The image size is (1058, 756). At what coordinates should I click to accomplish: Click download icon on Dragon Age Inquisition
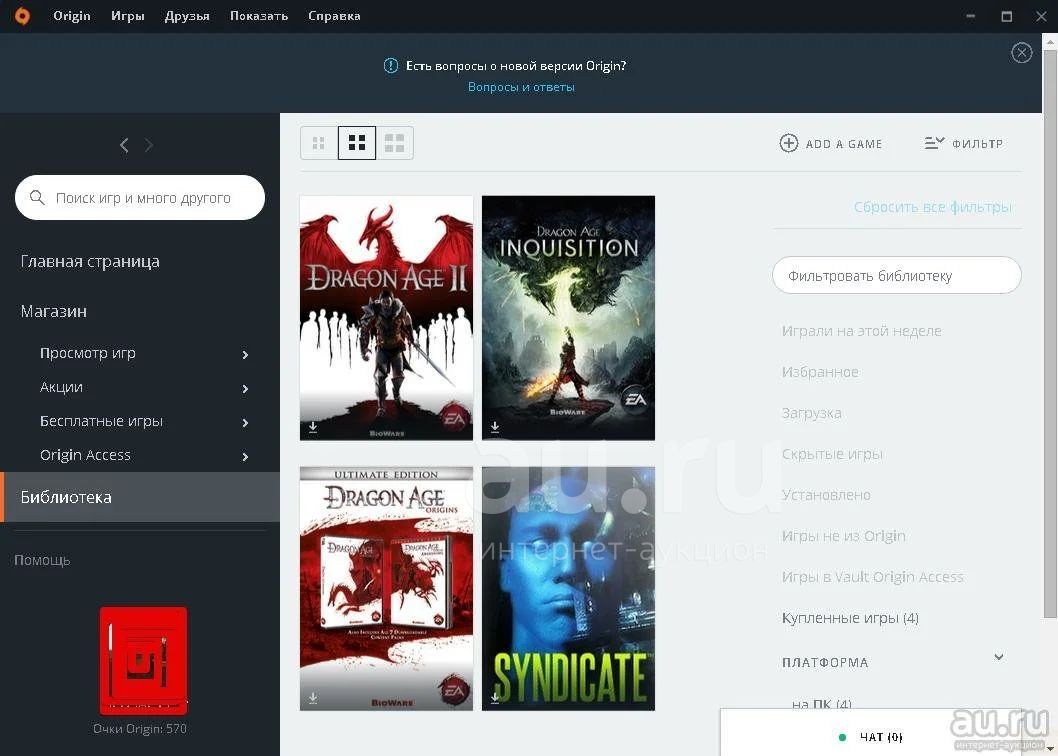point(495,427)
